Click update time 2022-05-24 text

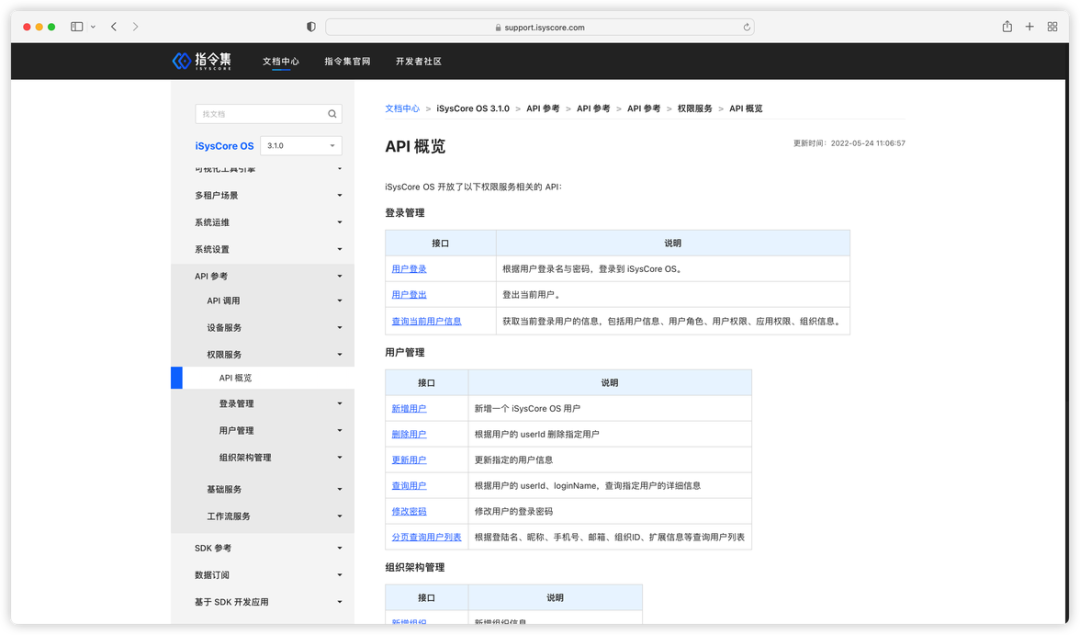pyautogui.click(x=849, y=143)
